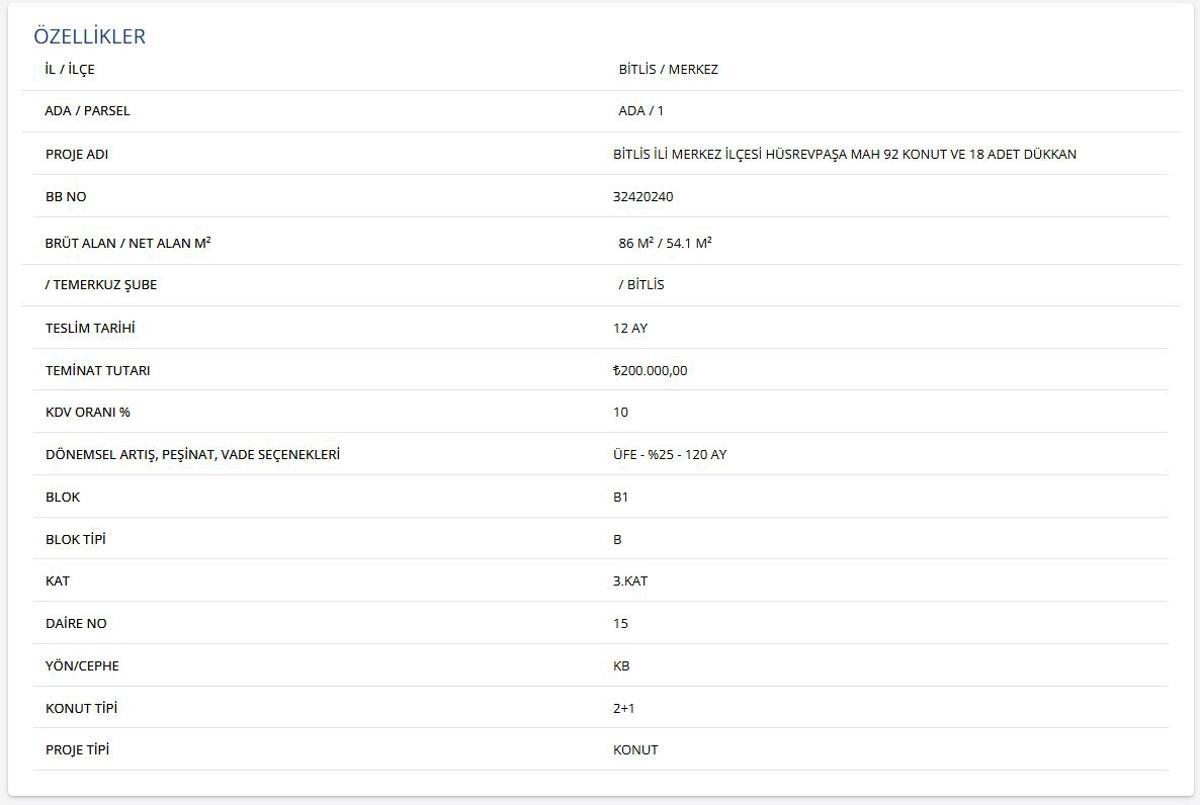Image resolution: width=1200 pixels, height=805 pixels.
Task: Select the PROJE TİPİ value KONUT
Action: click(x=636, y=750)
